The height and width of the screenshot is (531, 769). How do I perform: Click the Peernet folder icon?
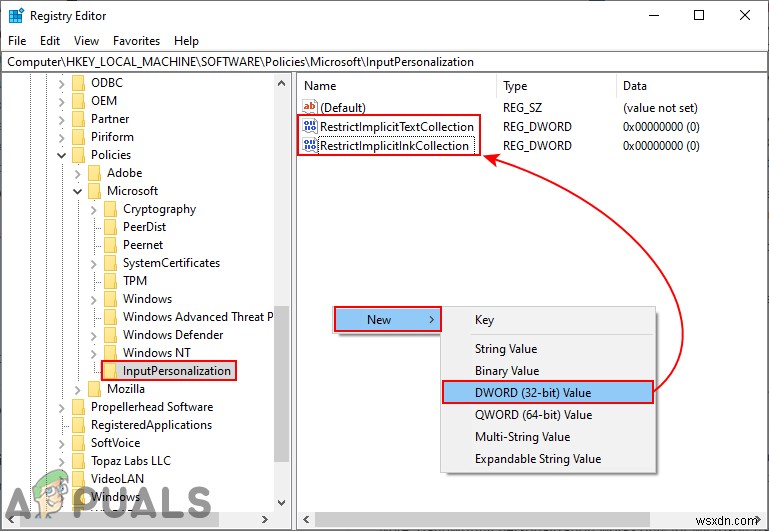(111, 245)
